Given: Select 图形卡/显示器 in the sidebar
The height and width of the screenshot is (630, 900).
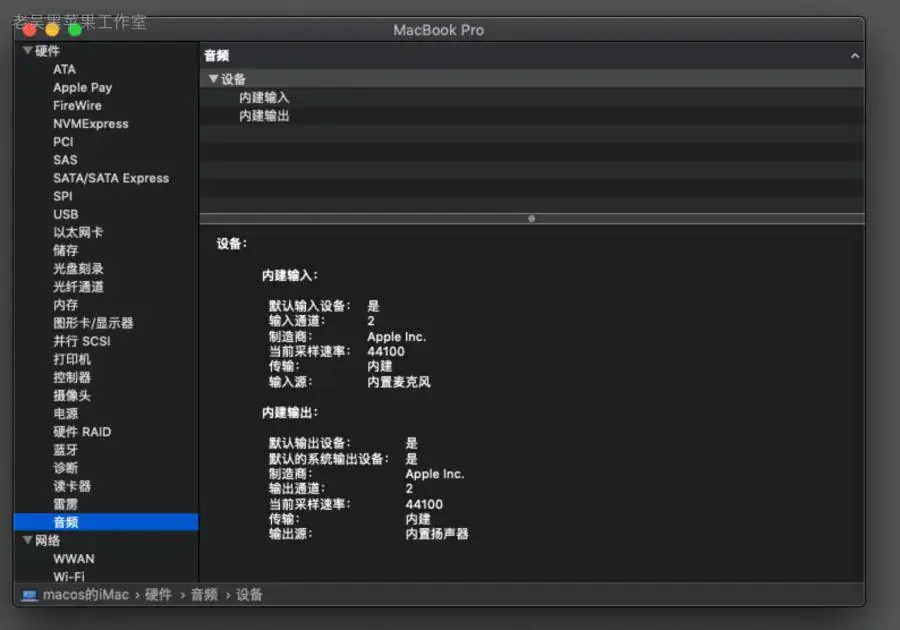Looking at the screenshot, I should 93,323.
